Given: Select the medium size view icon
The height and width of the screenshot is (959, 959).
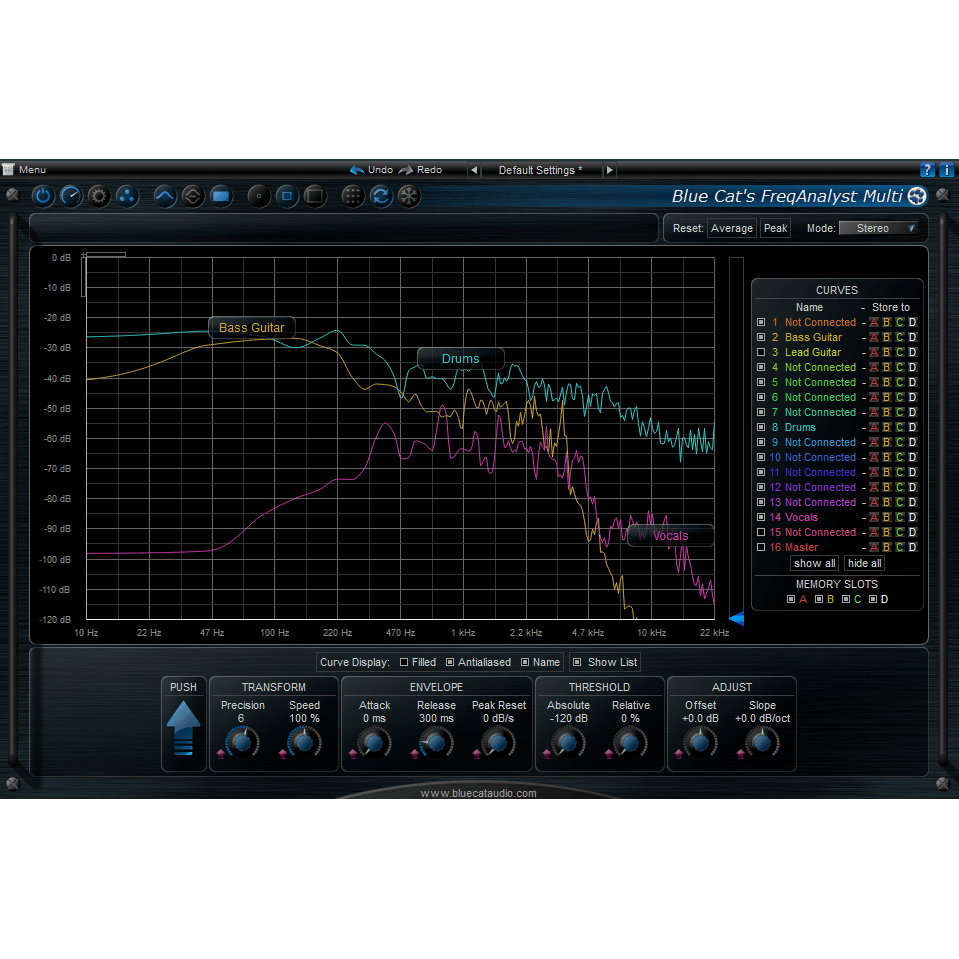Looking at the screenshot, I should point(287,196).
